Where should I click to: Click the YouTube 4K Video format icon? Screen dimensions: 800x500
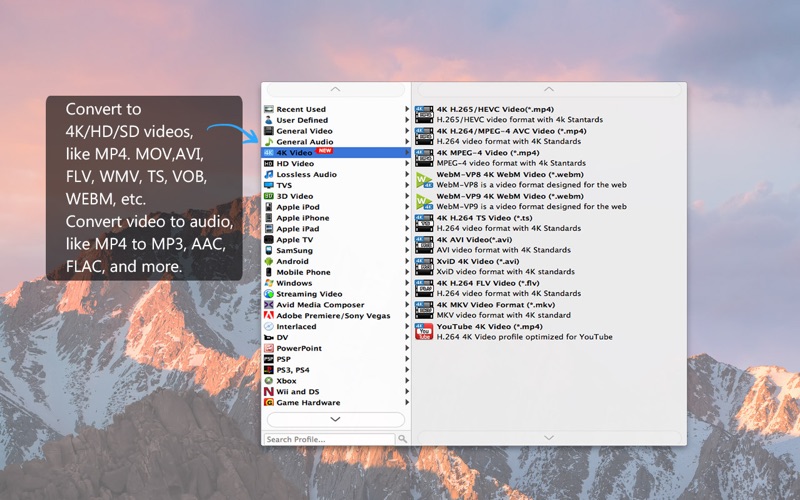[x=423, y=332]
